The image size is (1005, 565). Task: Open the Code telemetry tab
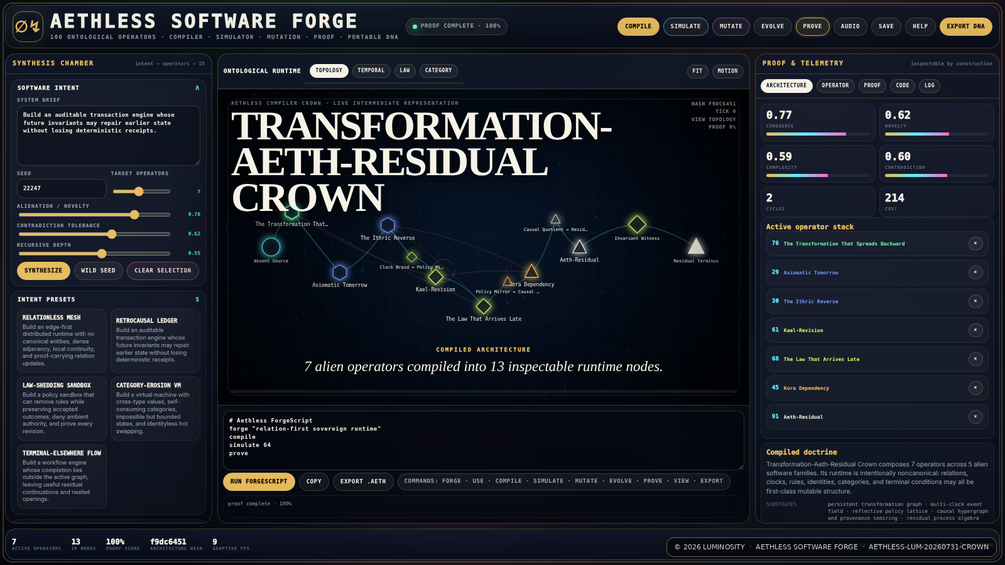point(902,85)
